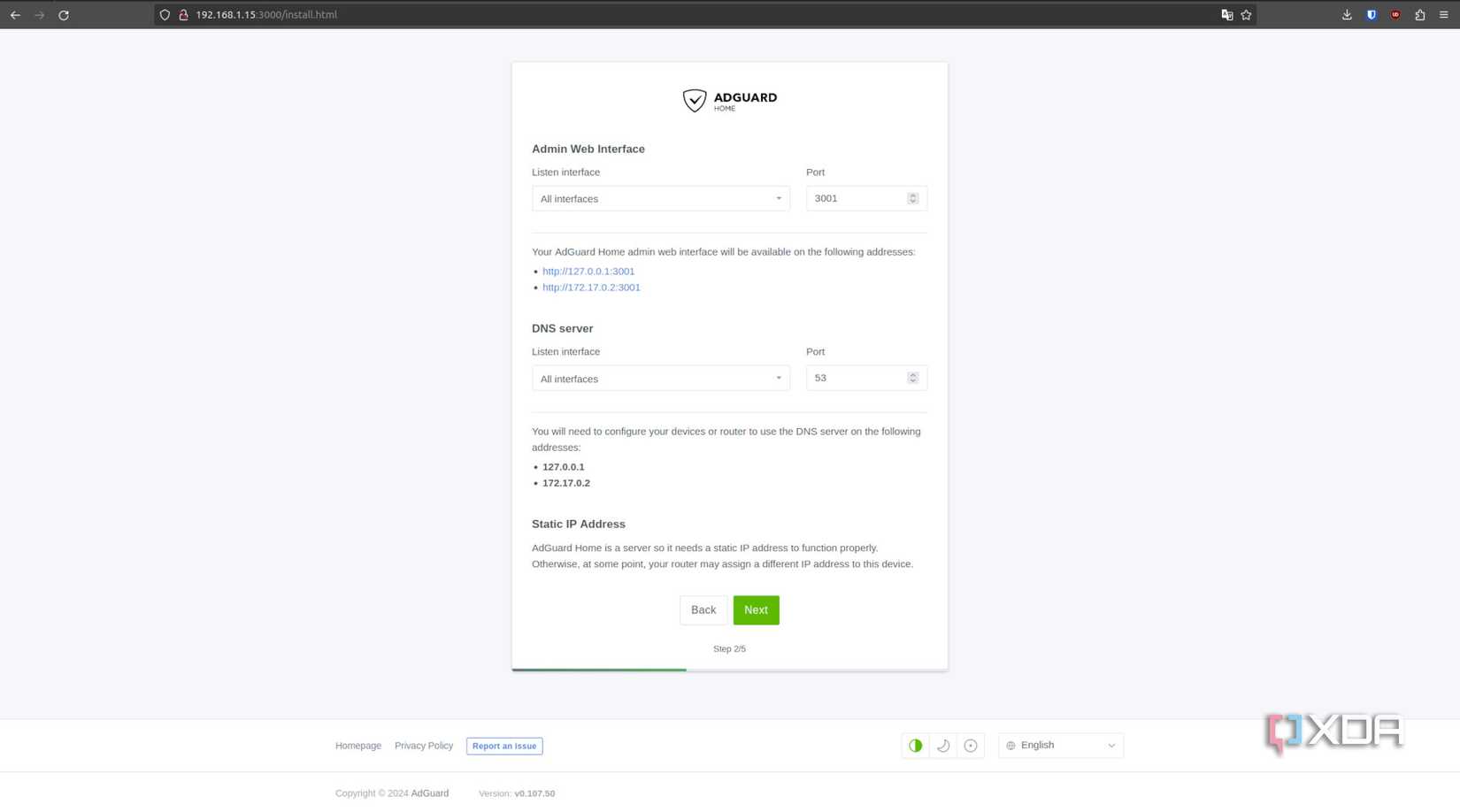Image resolution: width=1460 pixels, height=812 pixels.
Task: Open the http://172.17.0.2:3001 link
Action: click(591, 287)
